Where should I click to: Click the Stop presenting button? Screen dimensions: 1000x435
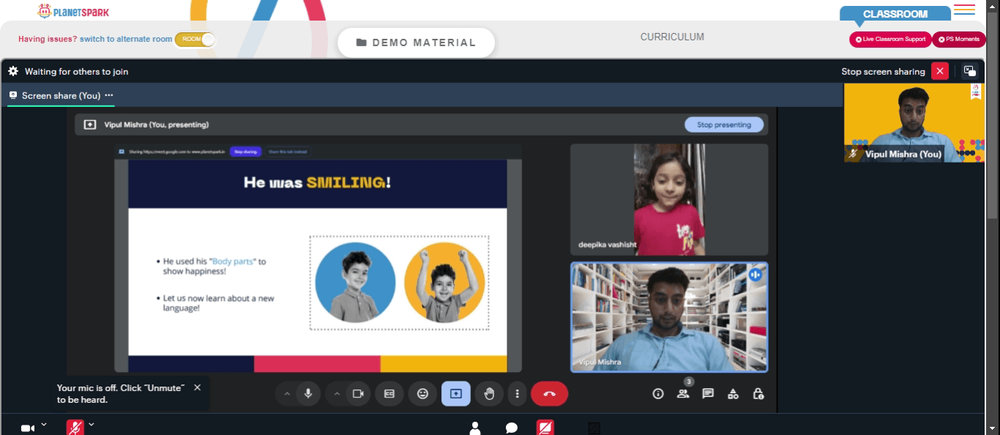724,124
